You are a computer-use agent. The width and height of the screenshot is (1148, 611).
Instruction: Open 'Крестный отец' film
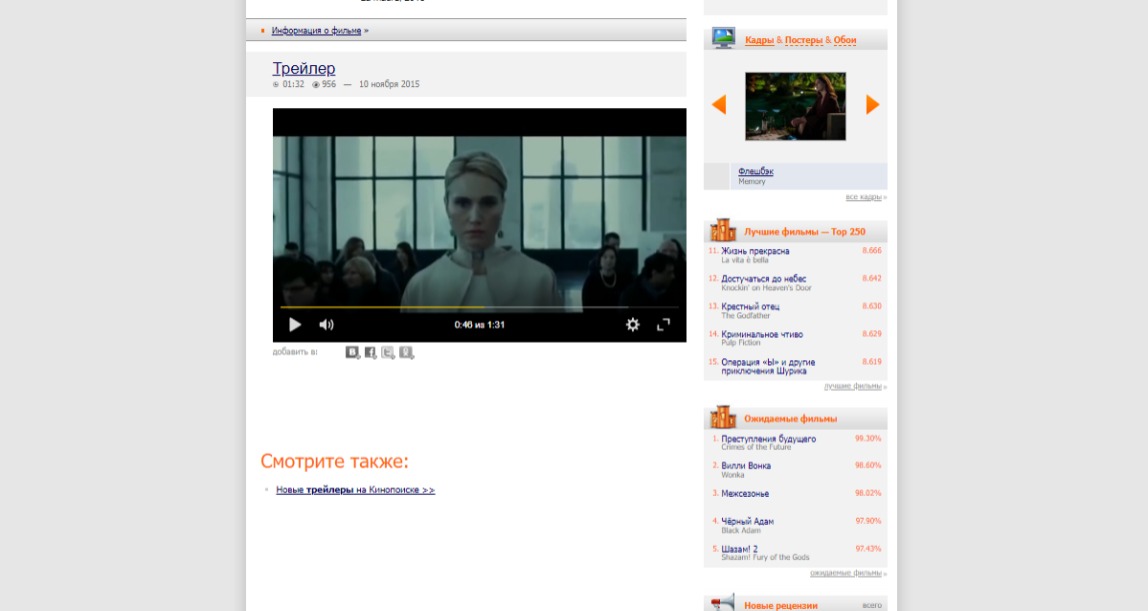750,307
